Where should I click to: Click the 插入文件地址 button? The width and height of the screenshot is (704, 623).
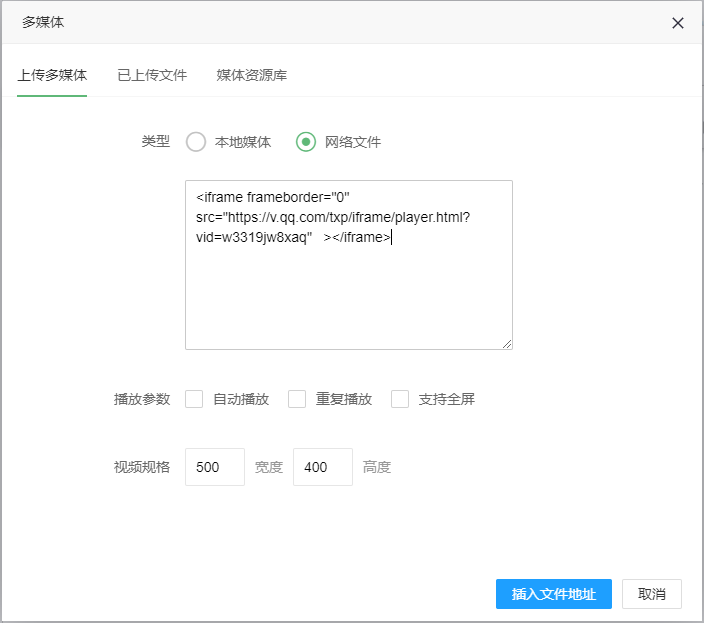click(x=554, y=594)
